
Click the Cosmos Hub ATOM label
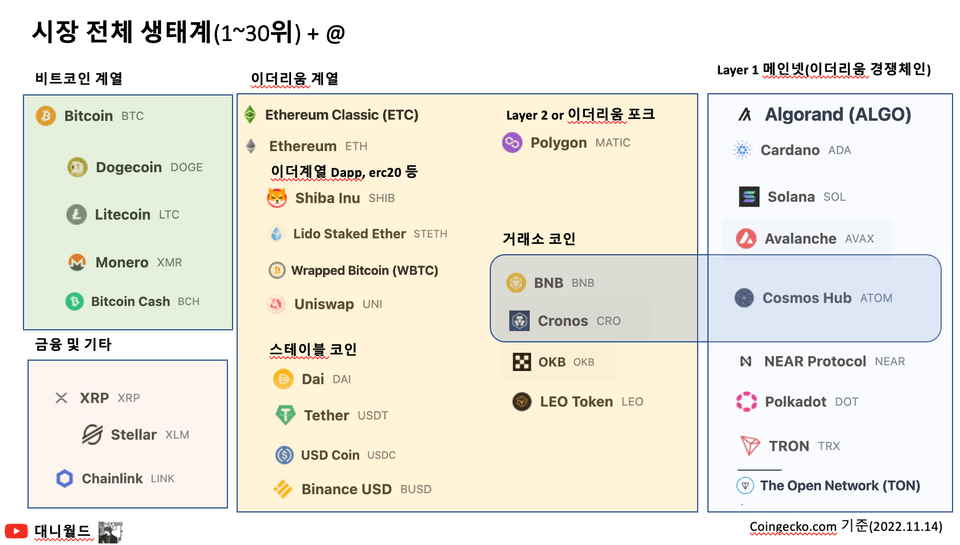coord(827,298)
